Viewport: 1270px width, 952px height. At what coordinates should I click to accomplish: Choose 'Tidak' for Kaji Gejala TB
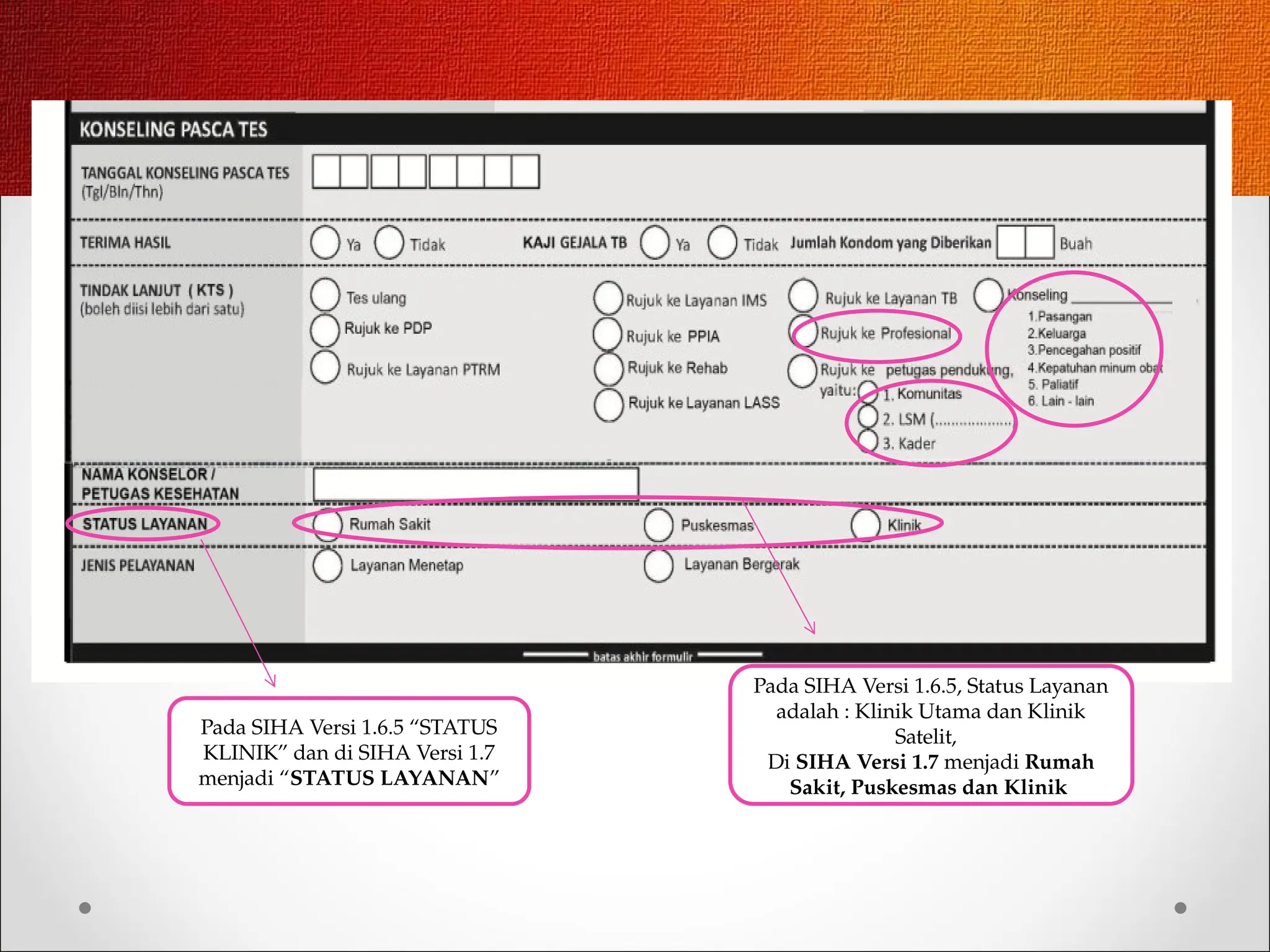pos(722,242)
